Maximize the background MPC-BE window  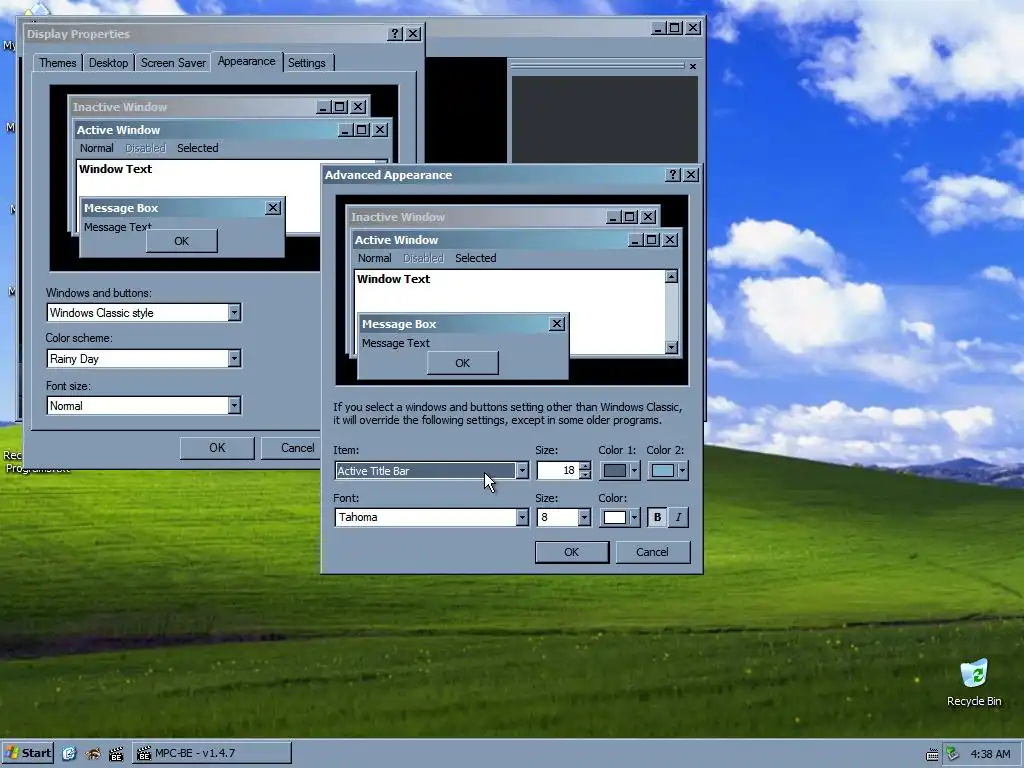click(675, 28)
